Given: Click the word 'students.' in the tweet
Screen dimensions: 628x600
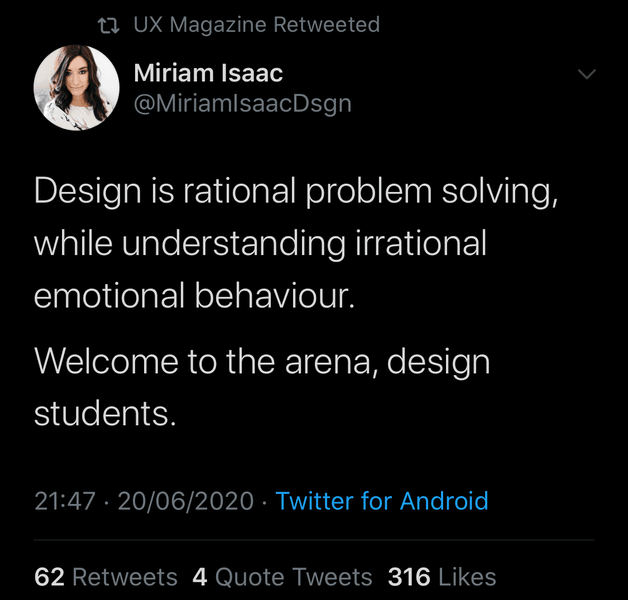Looking at the screenshot, I should pyautogui.click(x=105, y=414).
